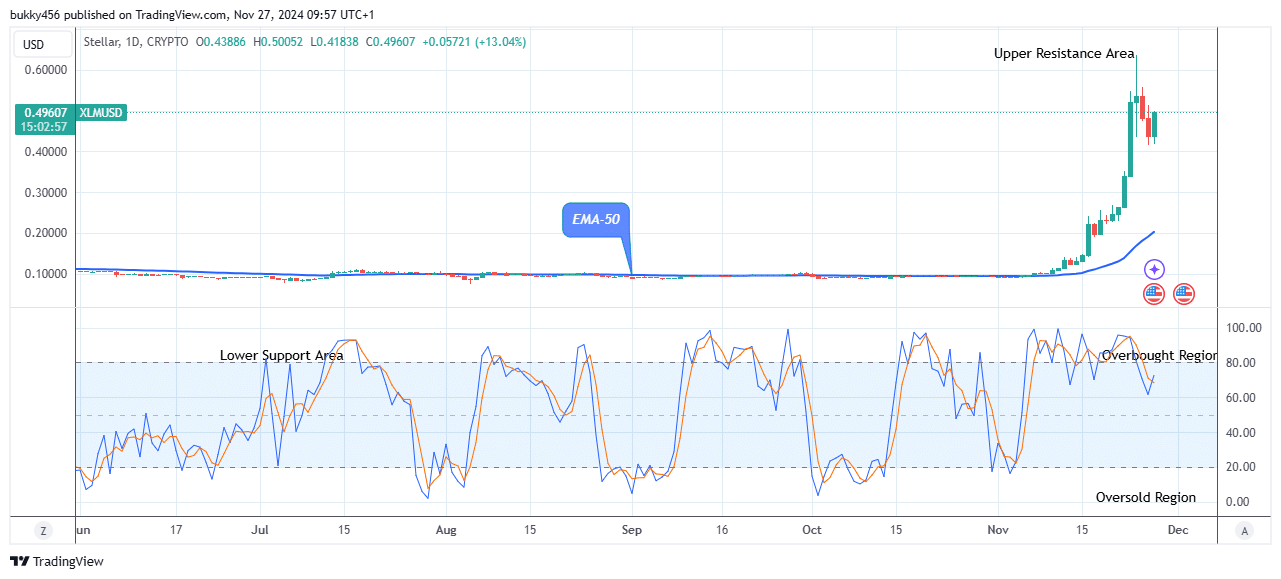Click the Oct date on time axis
The image size is (1281, 579).
click(x=812, y=530)
